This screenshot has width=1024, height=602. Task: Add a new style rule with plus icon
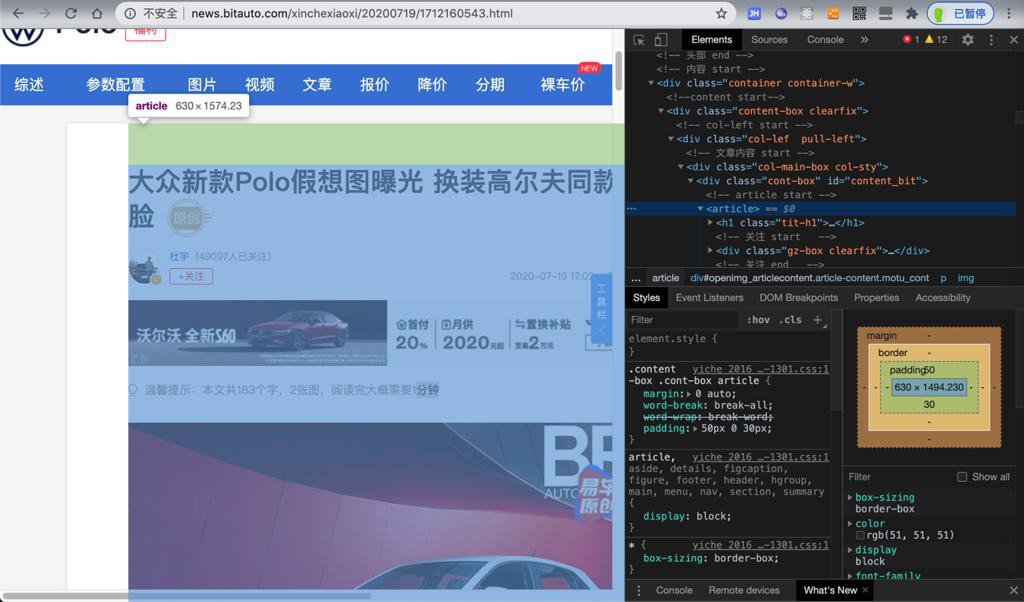click(x=818, y=320)
